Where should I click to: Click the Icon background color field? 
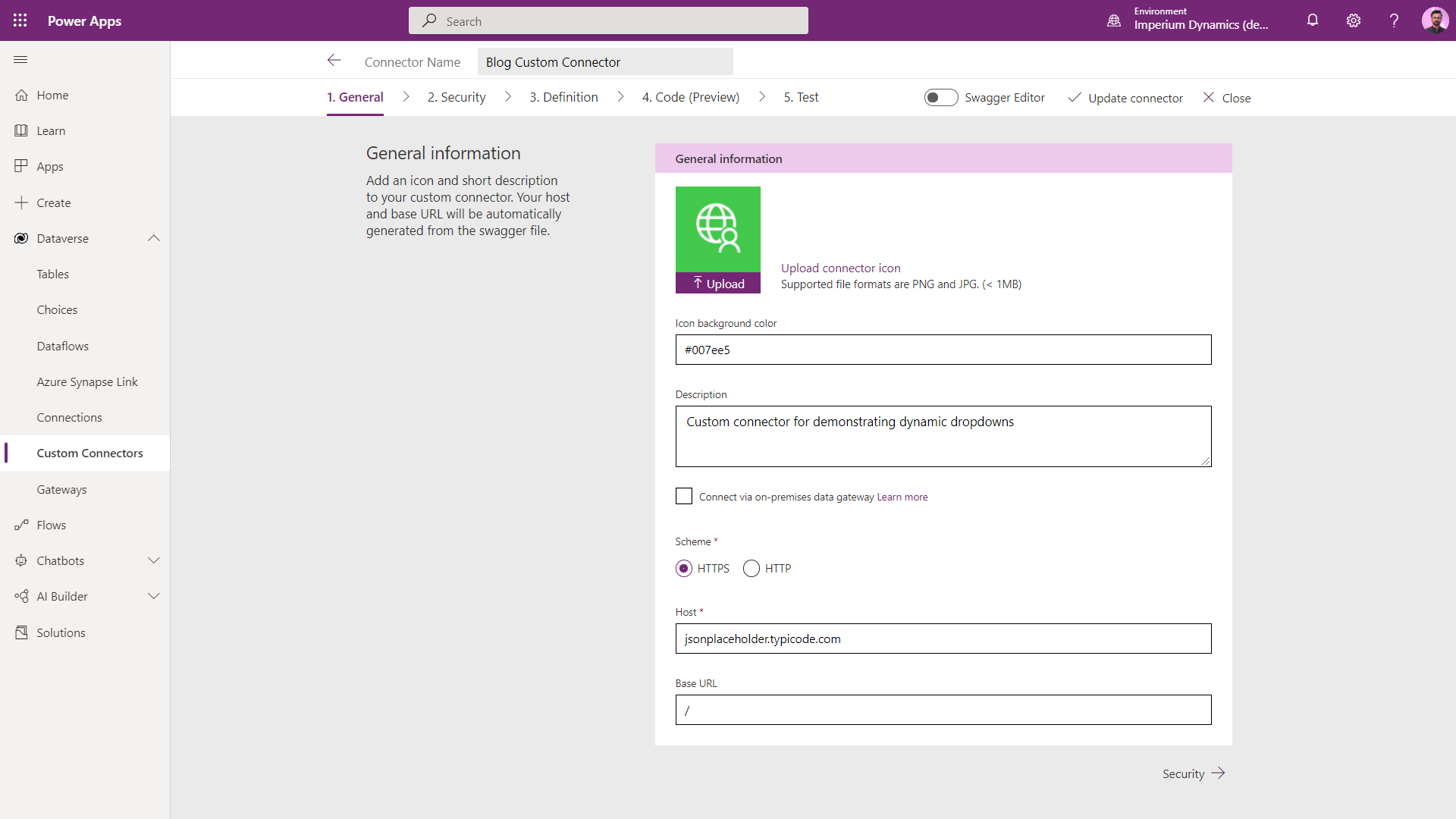[x=943, y=350]
